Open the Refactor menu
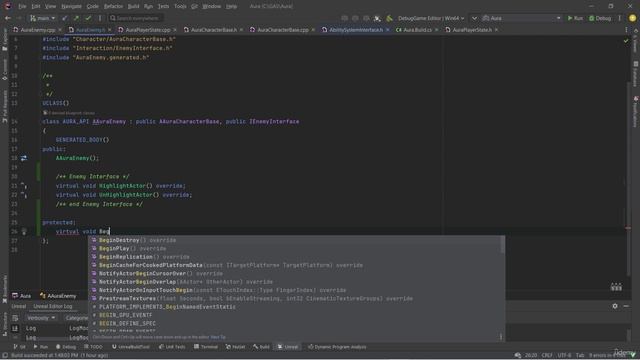The image size is (640, 360). coord(113,6)
